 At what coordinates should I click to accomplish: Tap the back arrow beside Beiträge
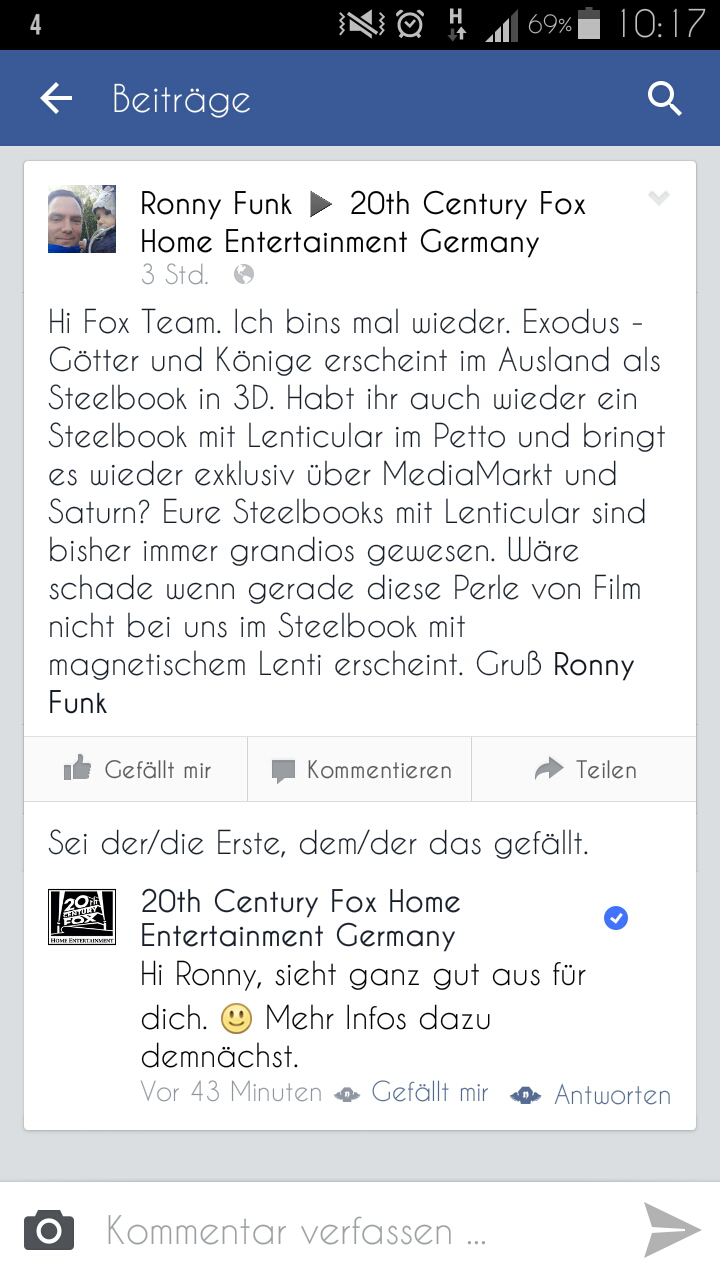(x=56, y=98)
